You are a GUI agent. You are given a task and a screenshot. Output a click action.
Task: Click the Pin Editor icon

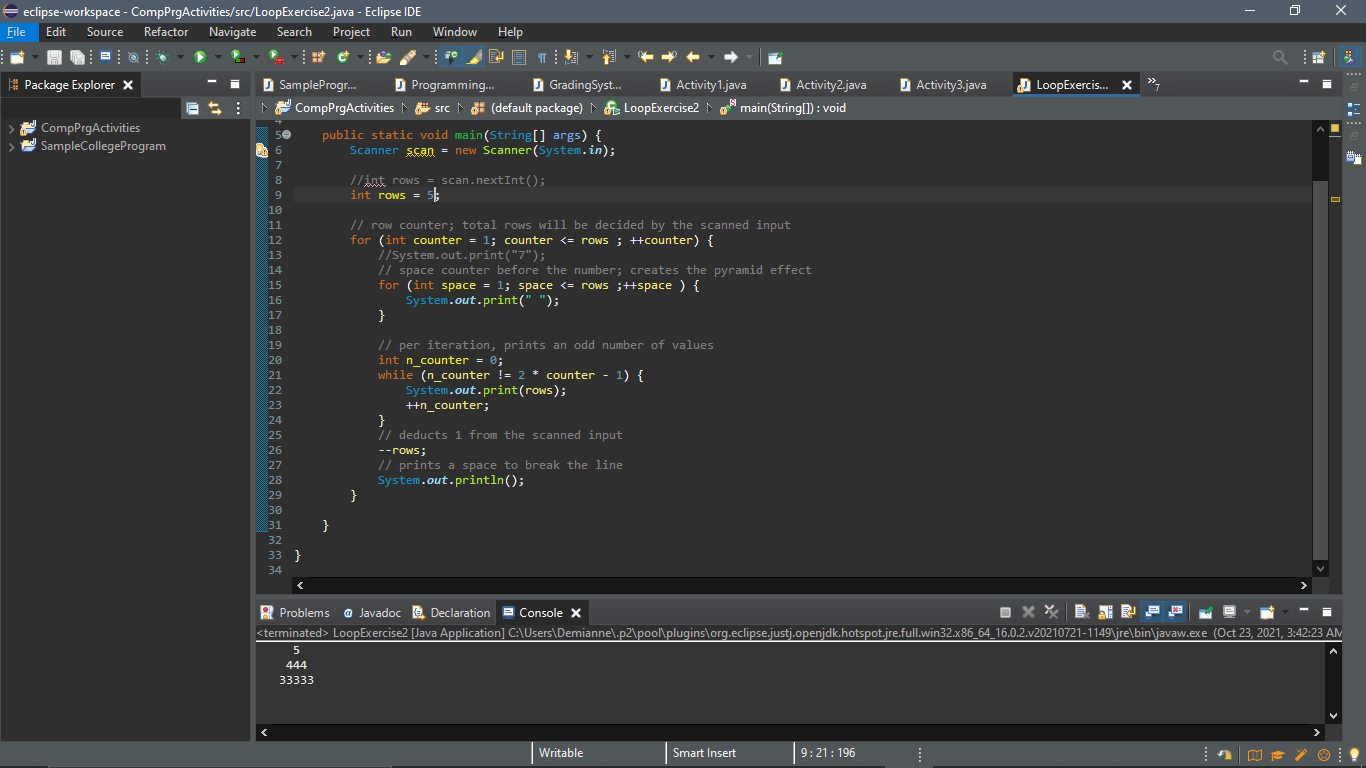click(x=774, y=58)
